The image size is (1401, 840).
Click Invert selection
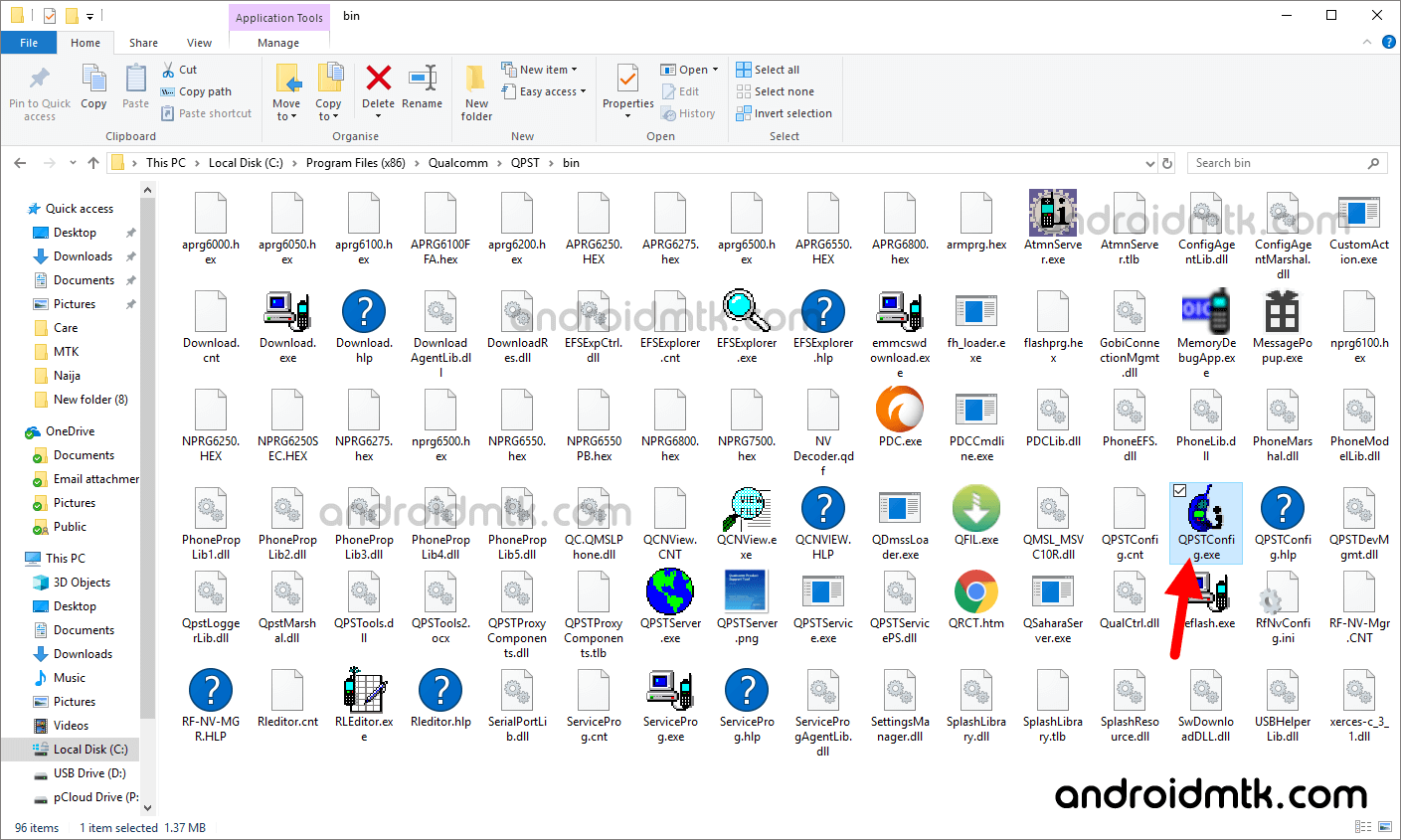click(x=784, y=113)
